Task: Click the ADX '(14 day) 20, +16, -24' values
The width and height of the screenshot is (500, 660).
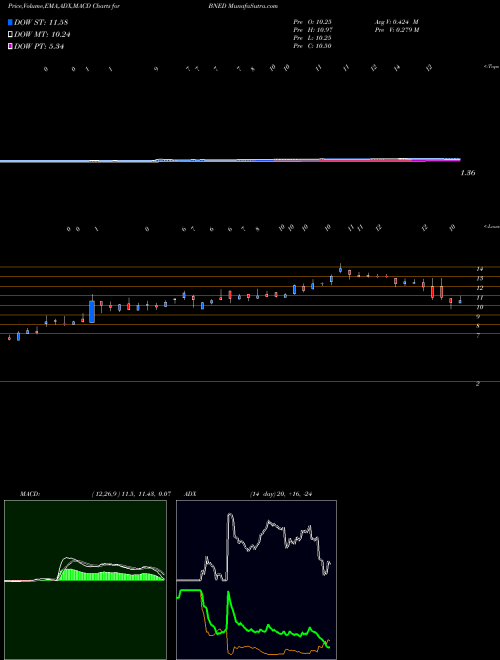Action: pos(280,494)
